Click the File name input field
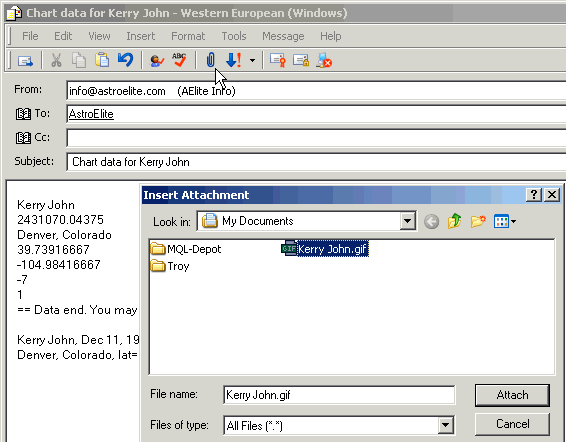Screen dimensions: 566x442 tap(339, 395)
